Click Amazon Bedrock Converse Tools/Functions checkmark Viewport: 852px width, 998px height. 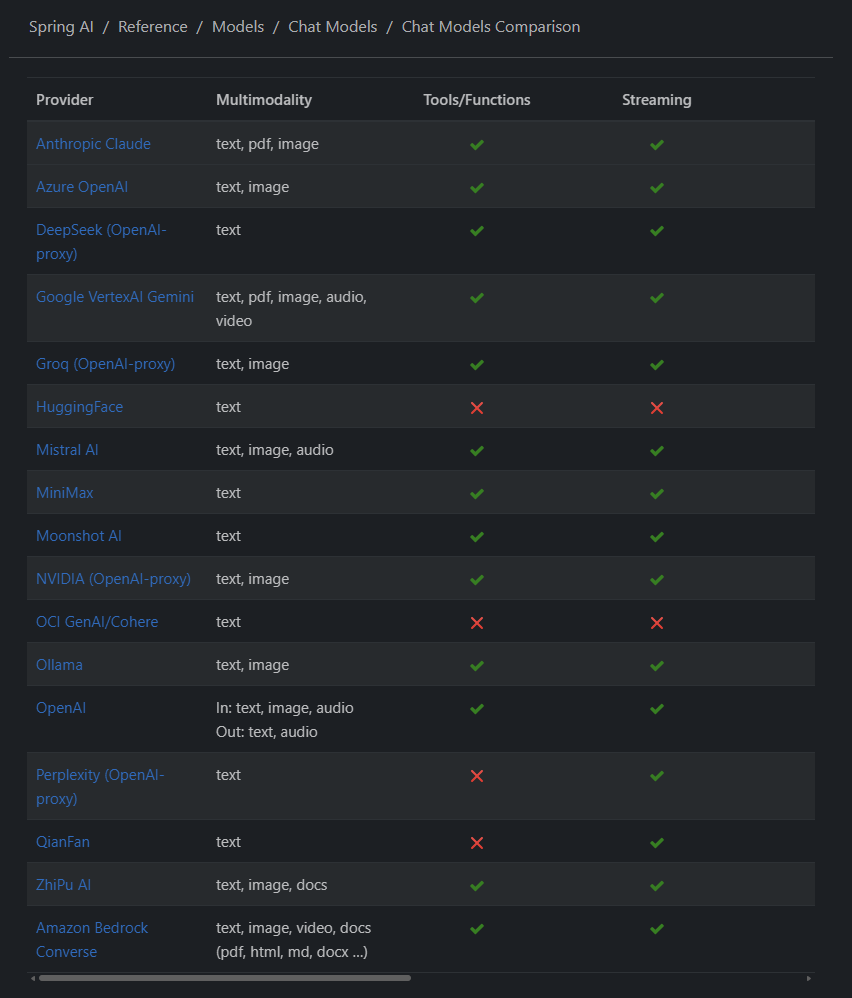tap(477, 929)
